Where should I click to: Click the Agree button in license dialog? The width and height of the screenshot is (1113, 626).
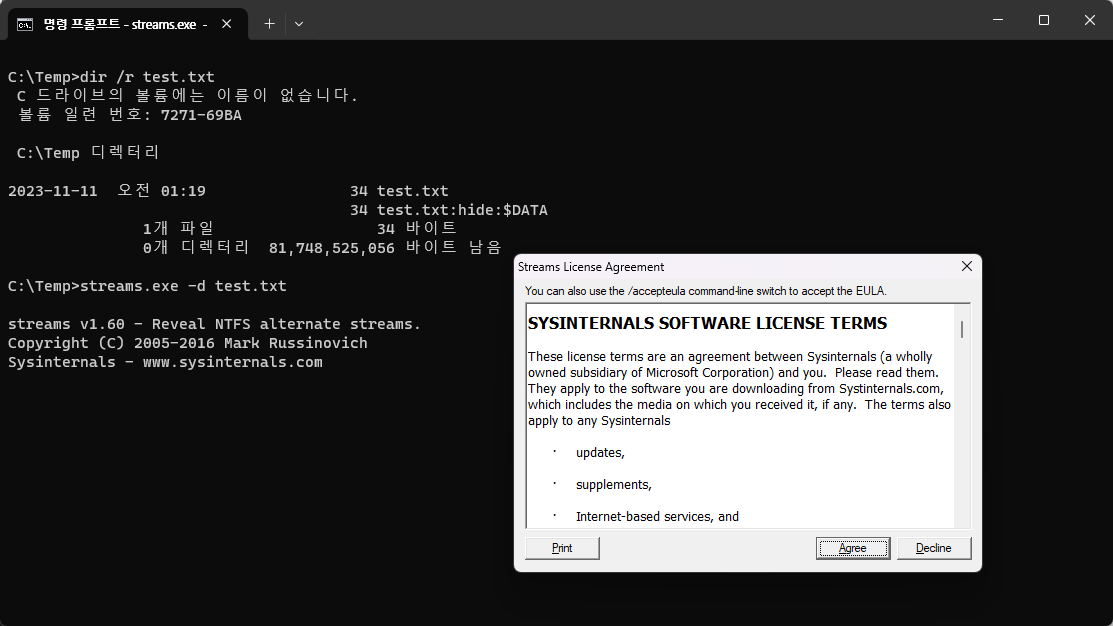852,548
